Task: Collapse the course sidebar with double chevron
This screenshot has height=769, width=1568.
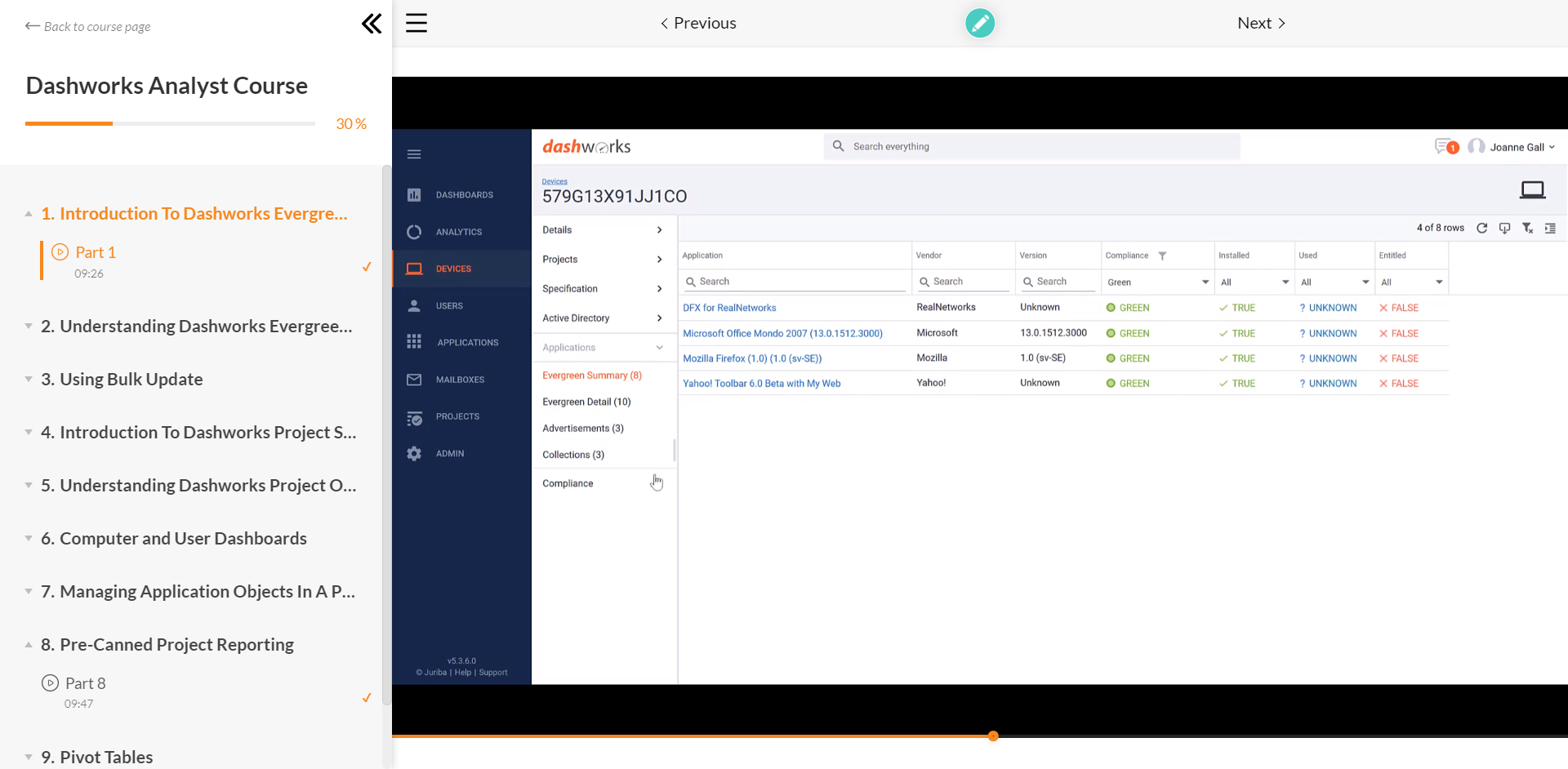Action: pyautogui.click(x=372, y=24)
